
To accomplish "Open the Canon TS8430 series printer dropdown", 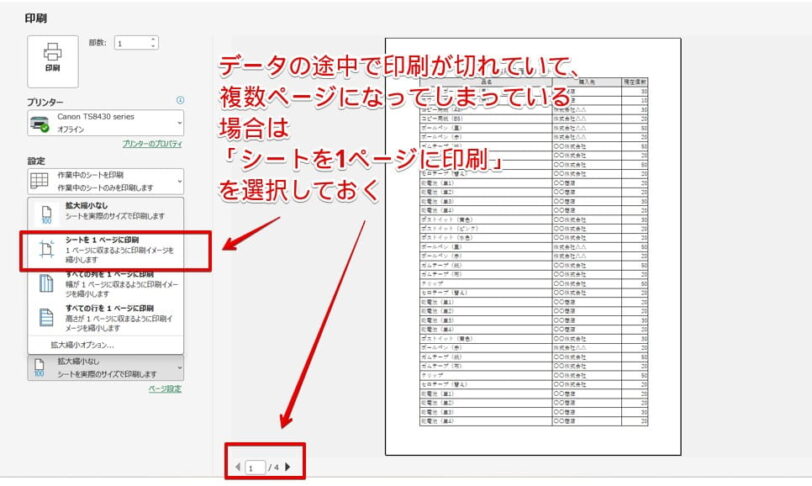I will tap(106, 123).
